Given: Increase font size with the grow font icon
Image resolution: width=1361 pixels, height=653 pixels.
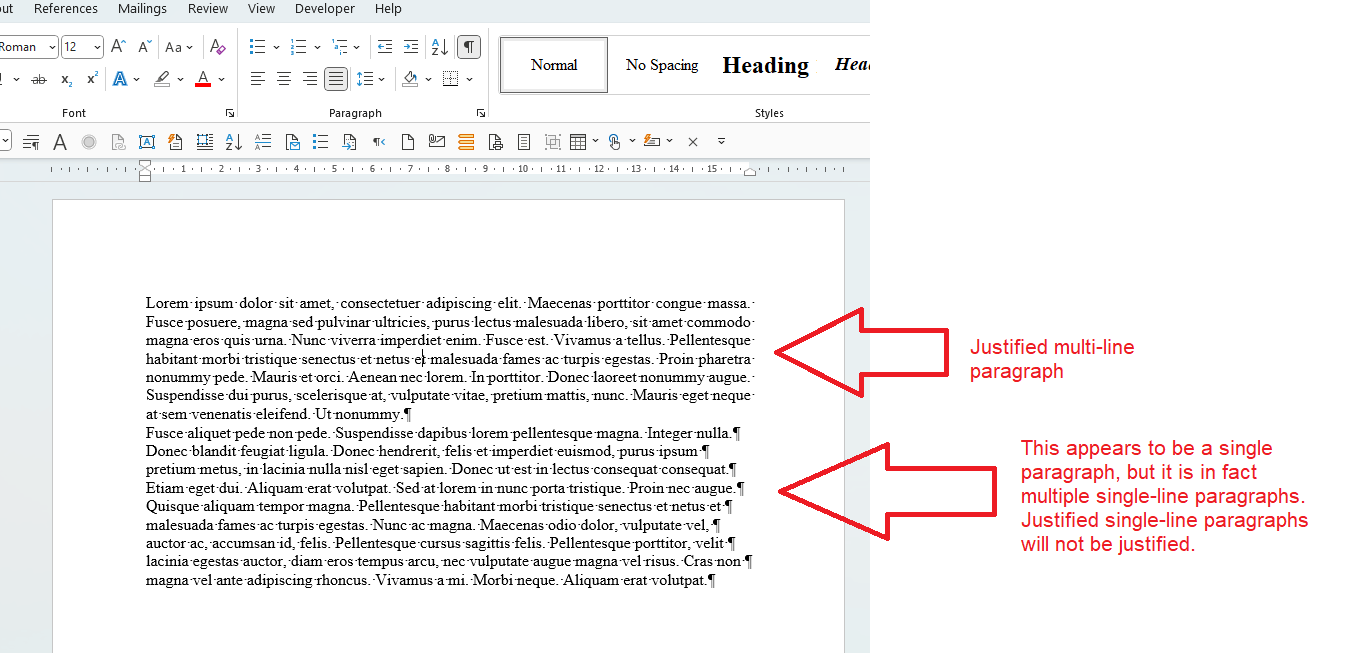Looking at the screenshot, I should click(119, 47).
